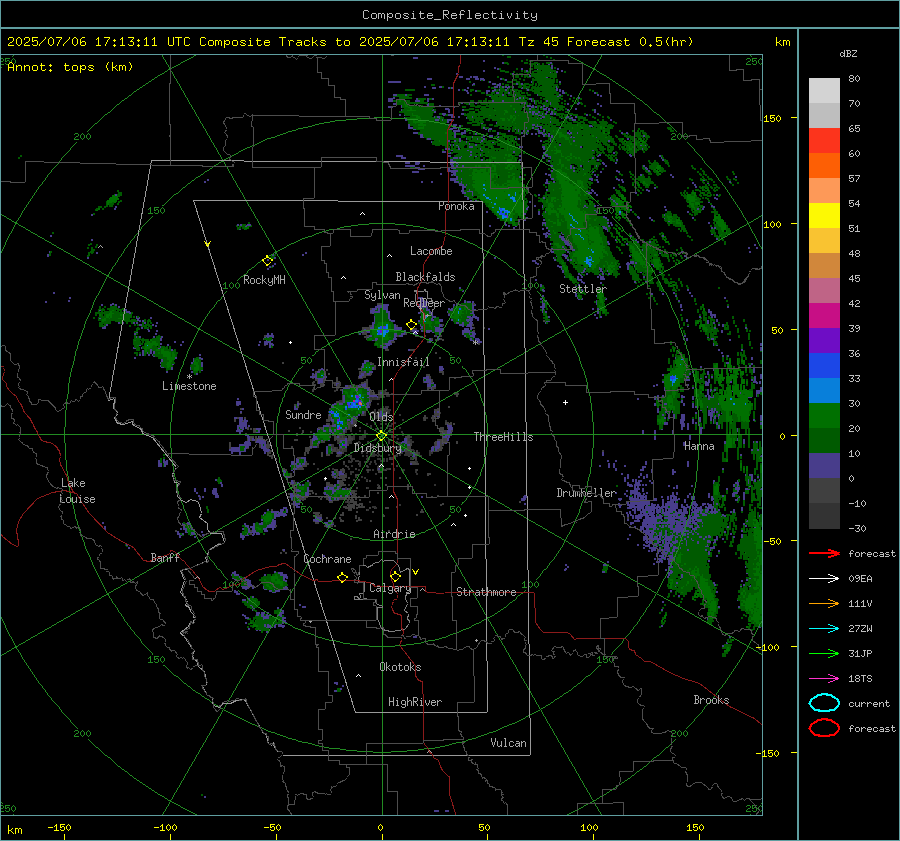Click the red forecast ellipse in the legend
Image resolution: width=900 pixels, height=841 pixels.
coord(824,728)
